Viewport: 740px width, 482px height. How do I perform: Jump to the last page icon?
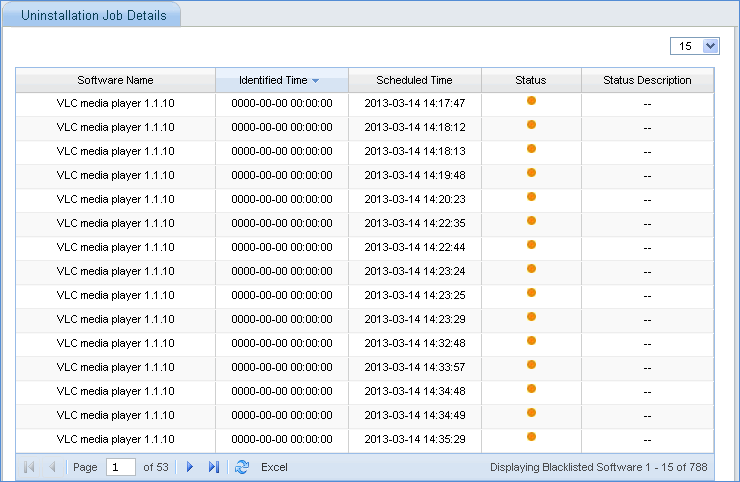click(214, 467)
